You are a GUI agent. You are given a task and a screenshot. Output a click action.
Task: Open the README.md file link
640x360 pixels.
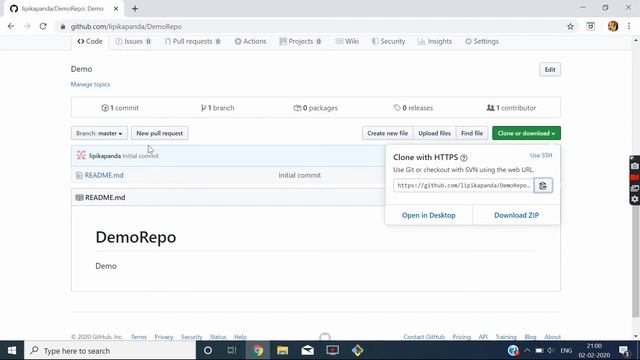(x=104, y=175)
